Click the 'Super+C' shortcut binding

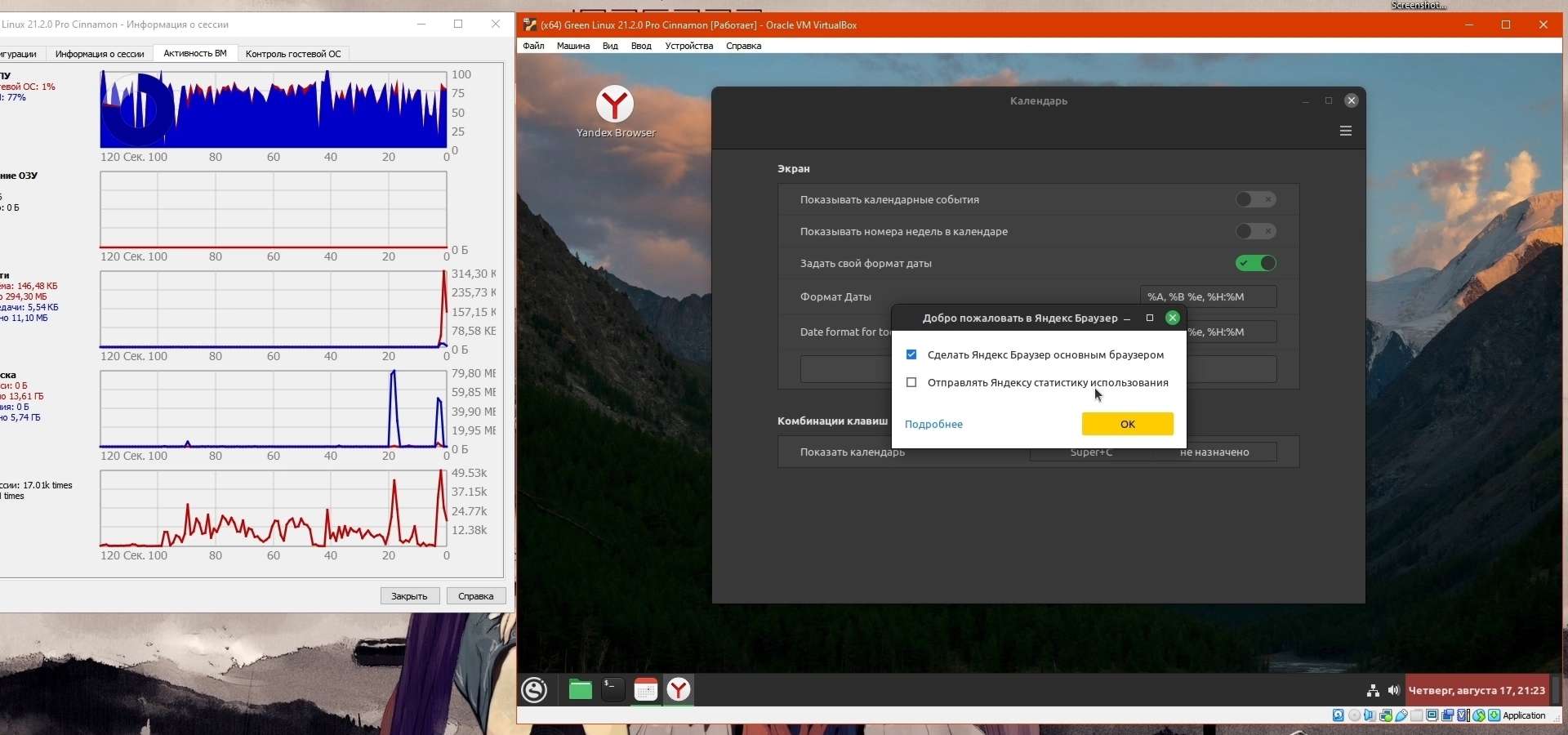point(1091,452)
